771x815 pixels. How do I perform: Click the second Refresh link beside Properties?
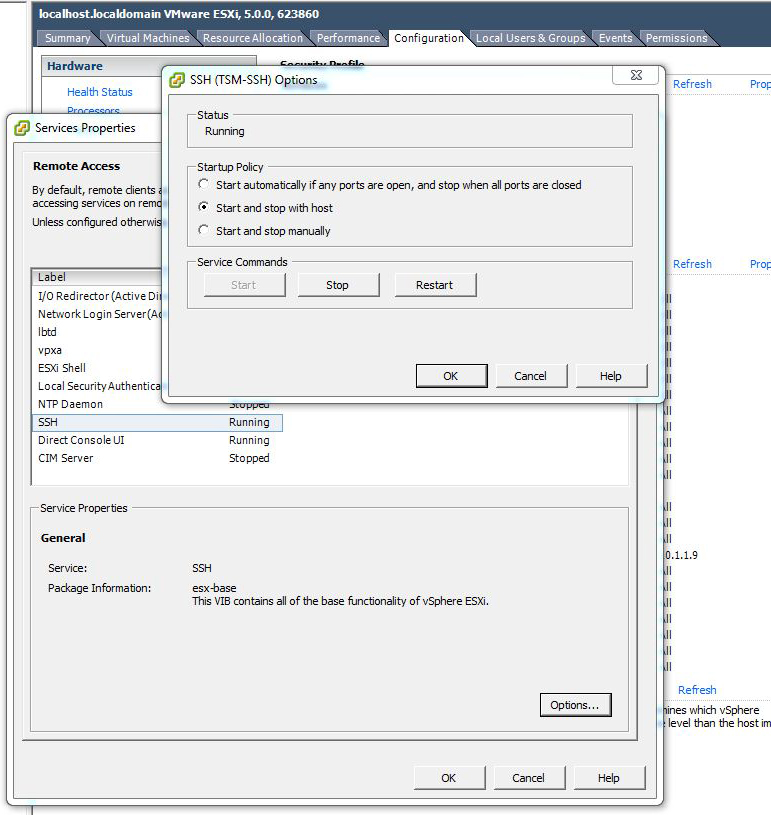[692, 264]
